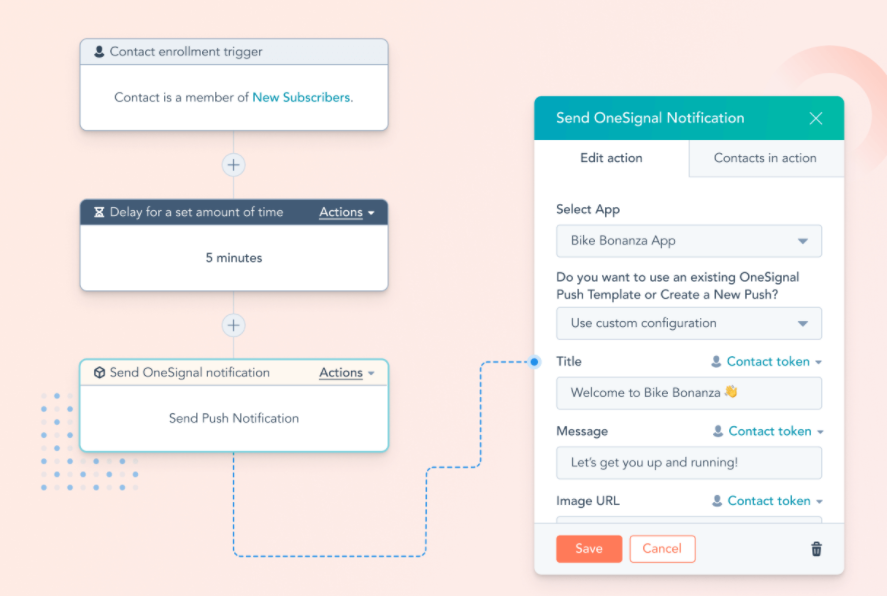Viewport: 887px width, 596px height.
Task: Click the contact token person icon beside Title
Action: pyautogui.click(x=718, y=361)
